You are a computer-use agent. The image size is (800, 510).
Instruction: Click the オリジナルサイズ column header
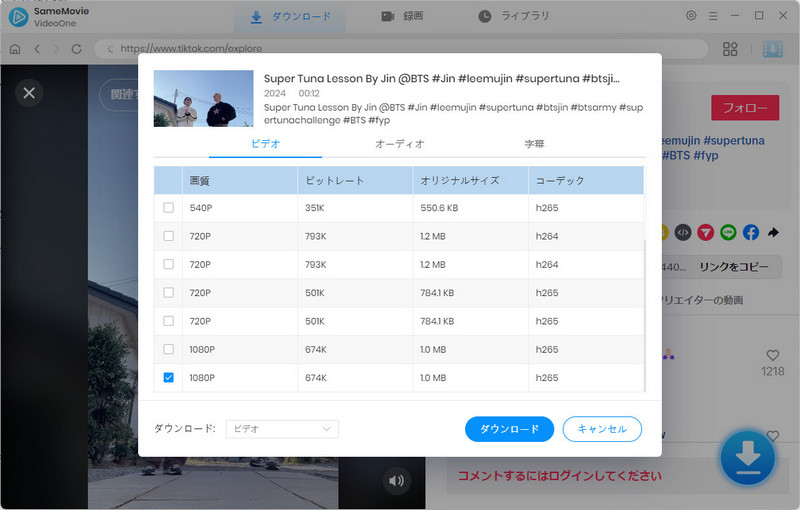click(470, 181)
